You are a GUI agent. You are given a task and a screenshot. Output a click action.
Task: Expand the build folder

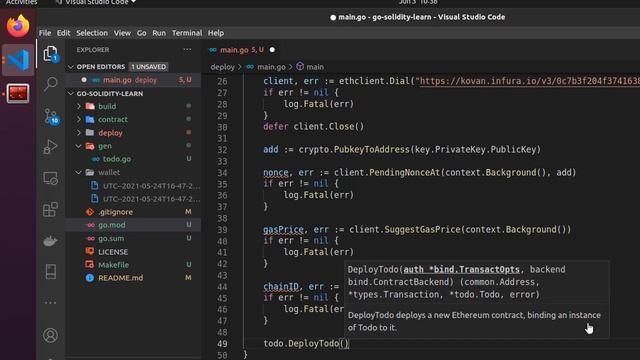coord(79,106)
